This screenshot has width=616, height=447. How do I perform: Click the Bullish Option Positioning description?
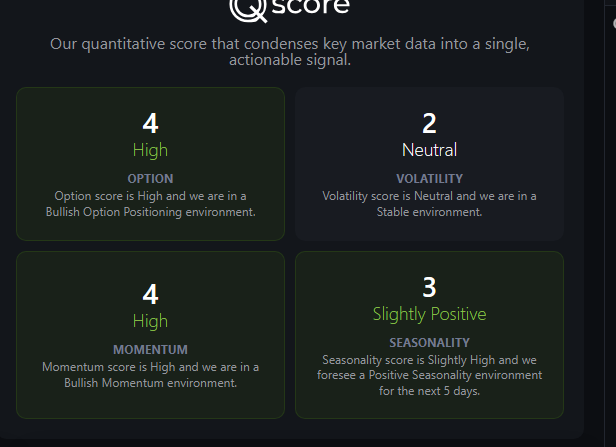tap(150, 203)
